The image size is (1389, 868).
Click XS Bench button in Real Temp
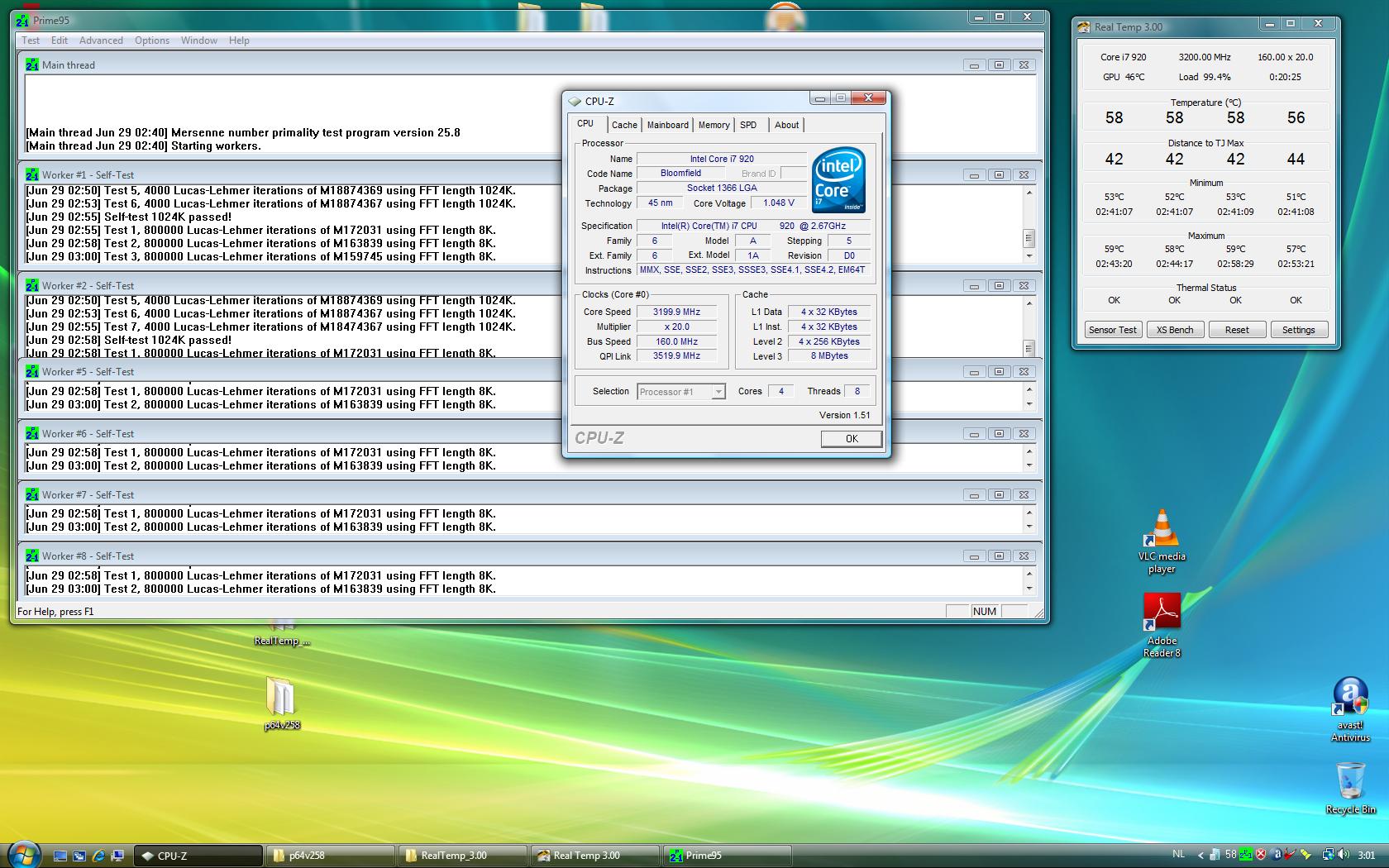coord(1174,329)
